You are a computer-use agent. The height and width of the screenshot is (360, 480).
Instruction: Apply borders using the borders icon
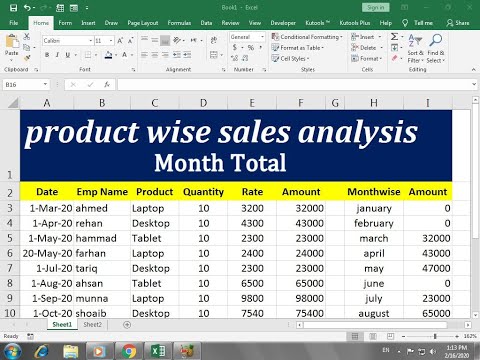click(x=88, y=55)
